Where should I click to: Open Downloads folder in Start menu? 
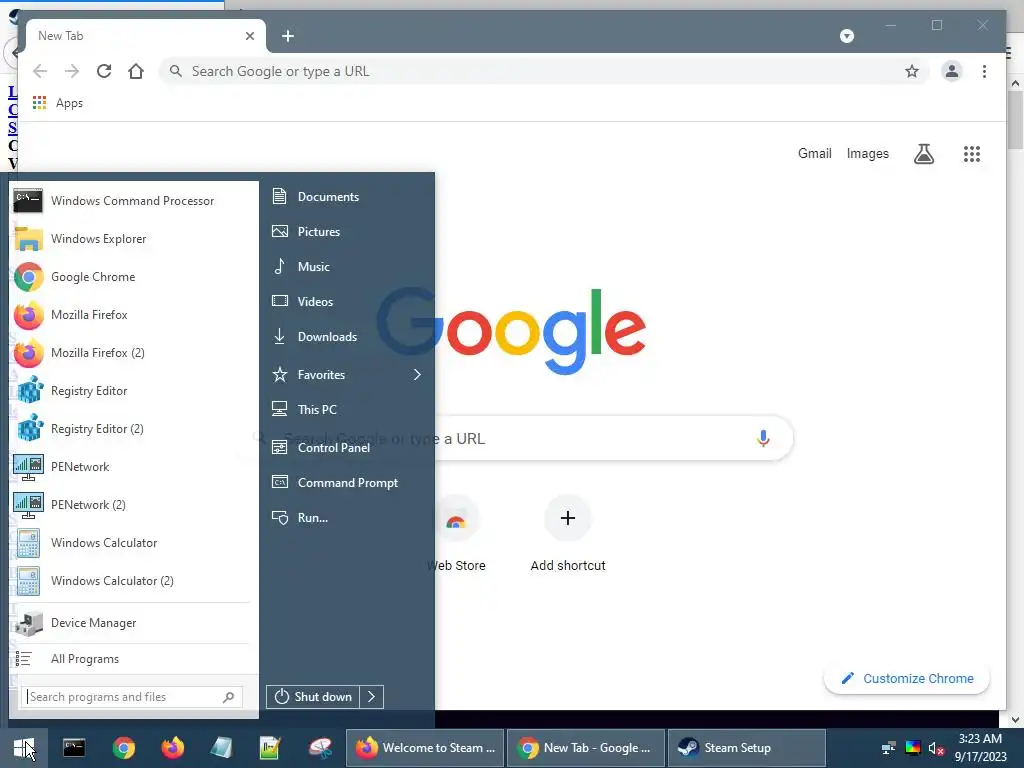tap(347, 337)
